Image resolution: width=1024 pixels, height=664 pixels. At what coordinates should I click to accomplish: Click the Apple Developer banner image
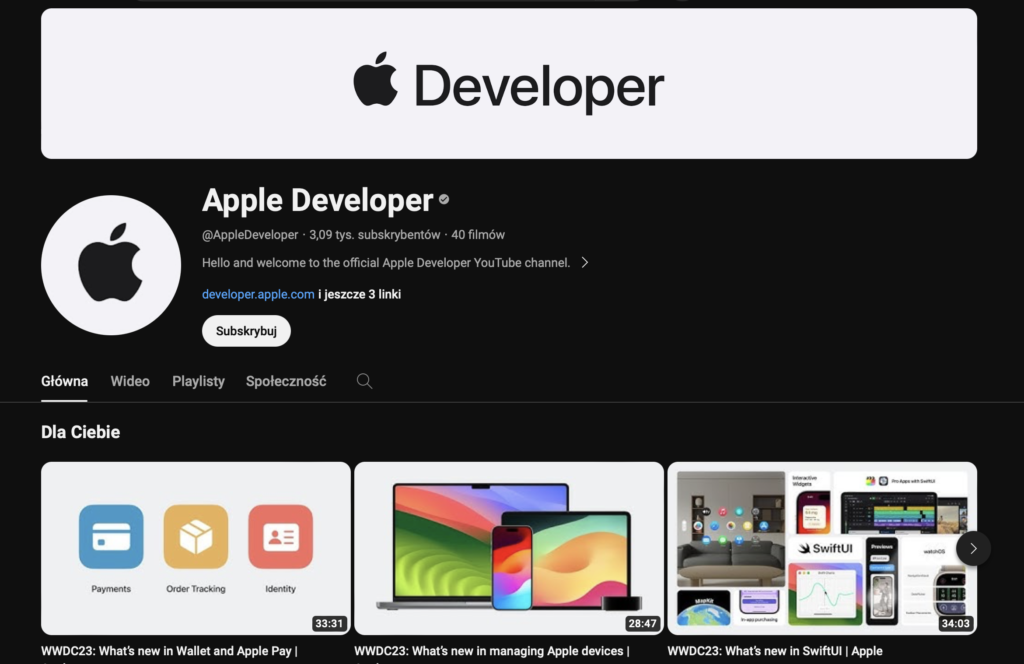pyautogui.click(x=509, y=83)
